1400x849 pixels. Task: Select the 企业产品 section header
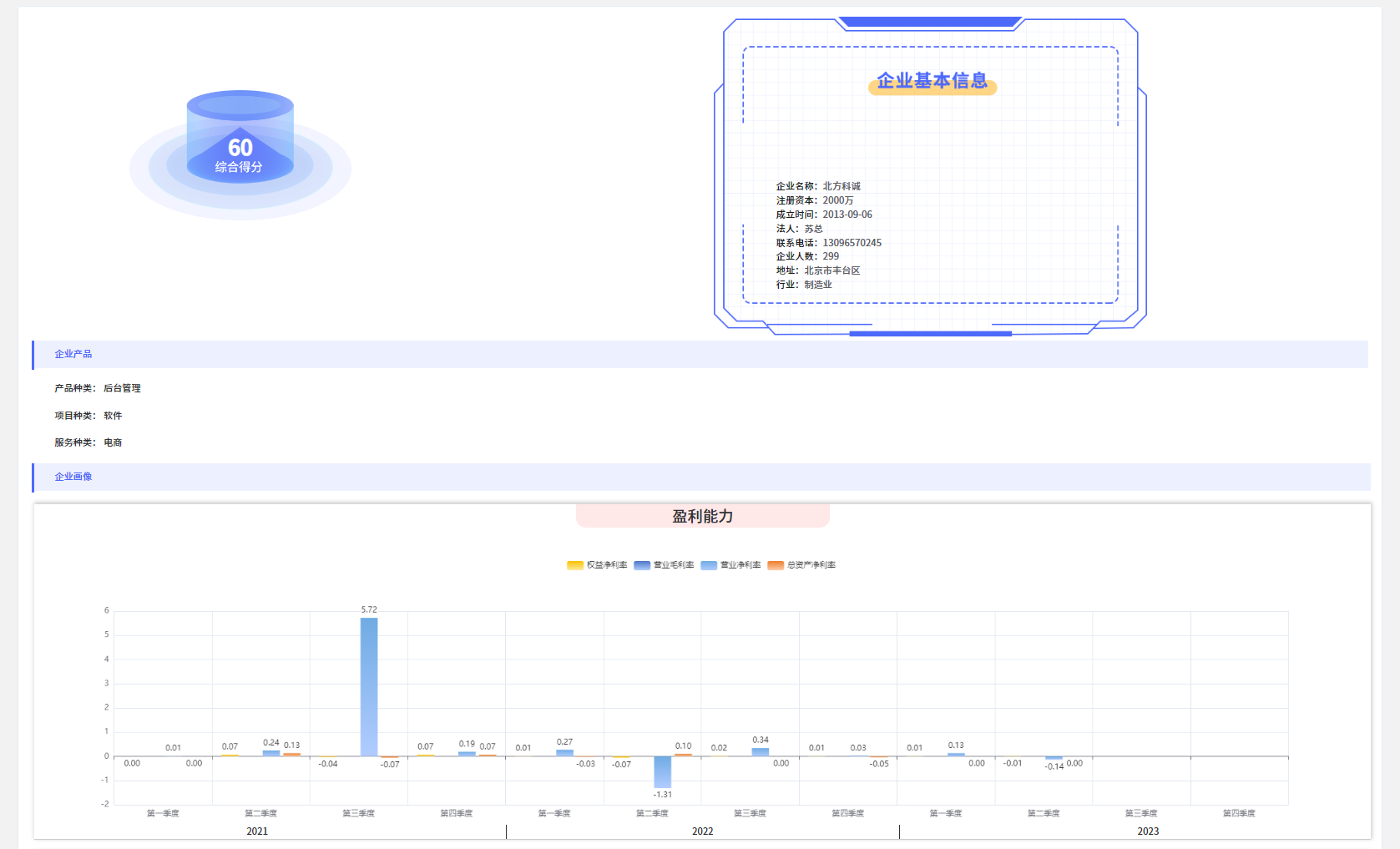pyautogui.click(x=73, y=354)
